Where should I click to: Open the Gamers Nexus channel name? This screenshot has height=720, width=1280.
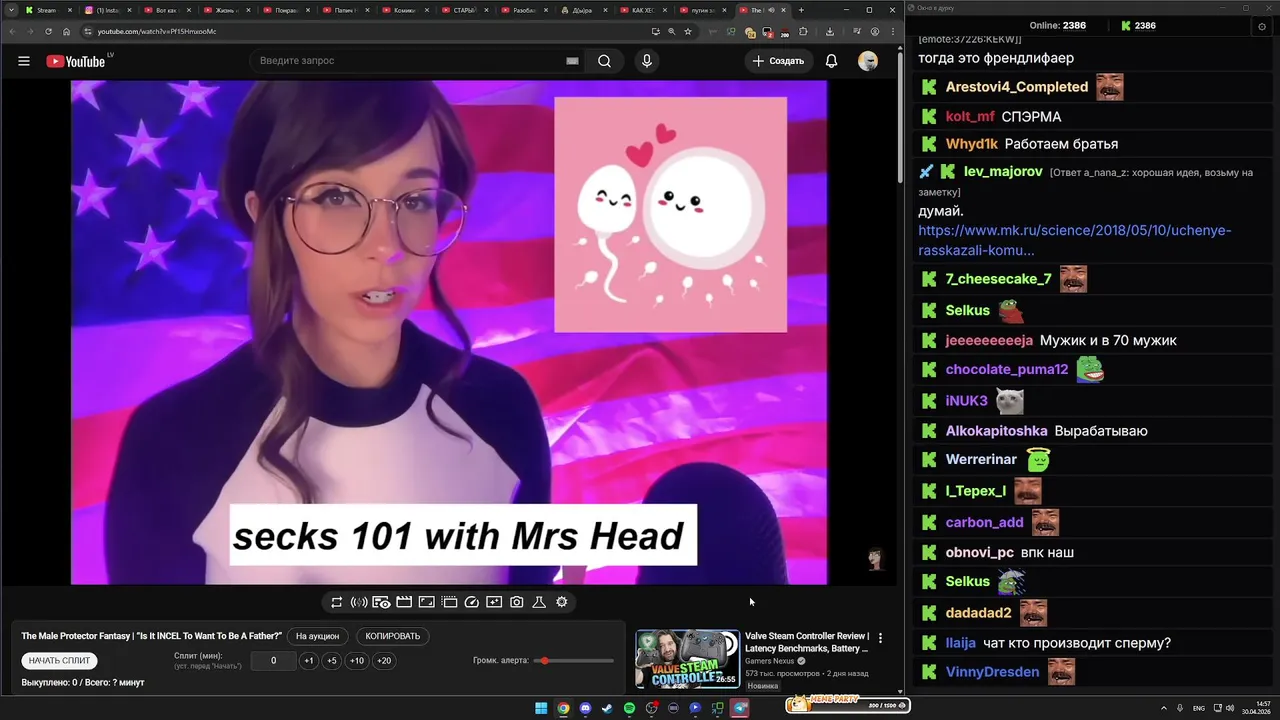tap(772, 661)
